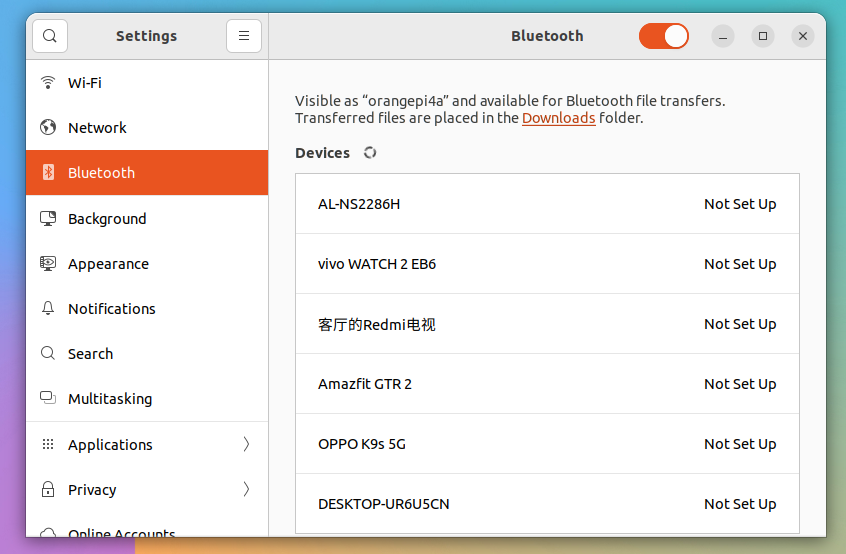
Task: Open the Settings hamburger menu
Action: (x=244, y=36)
